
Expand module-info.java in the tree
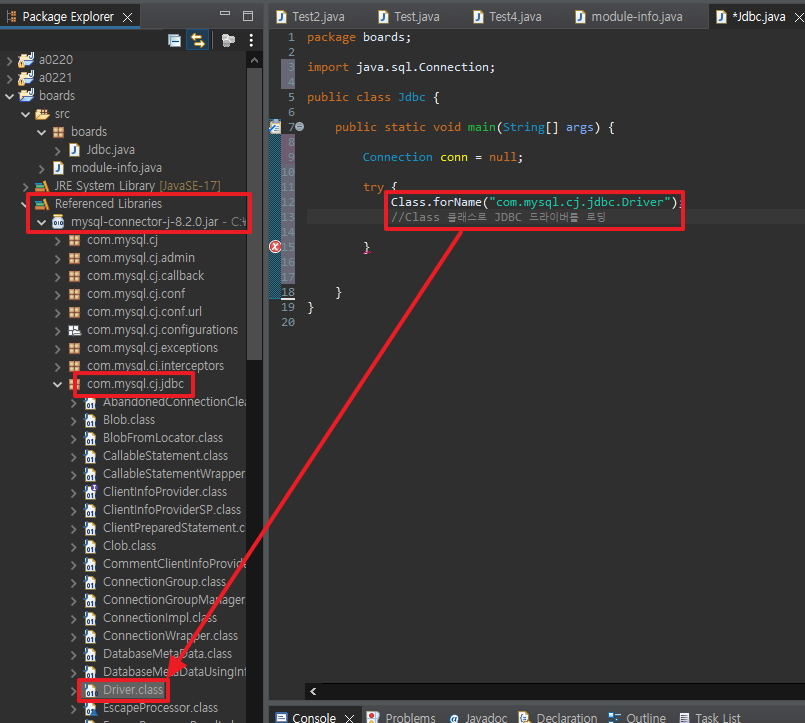(42, 168)
